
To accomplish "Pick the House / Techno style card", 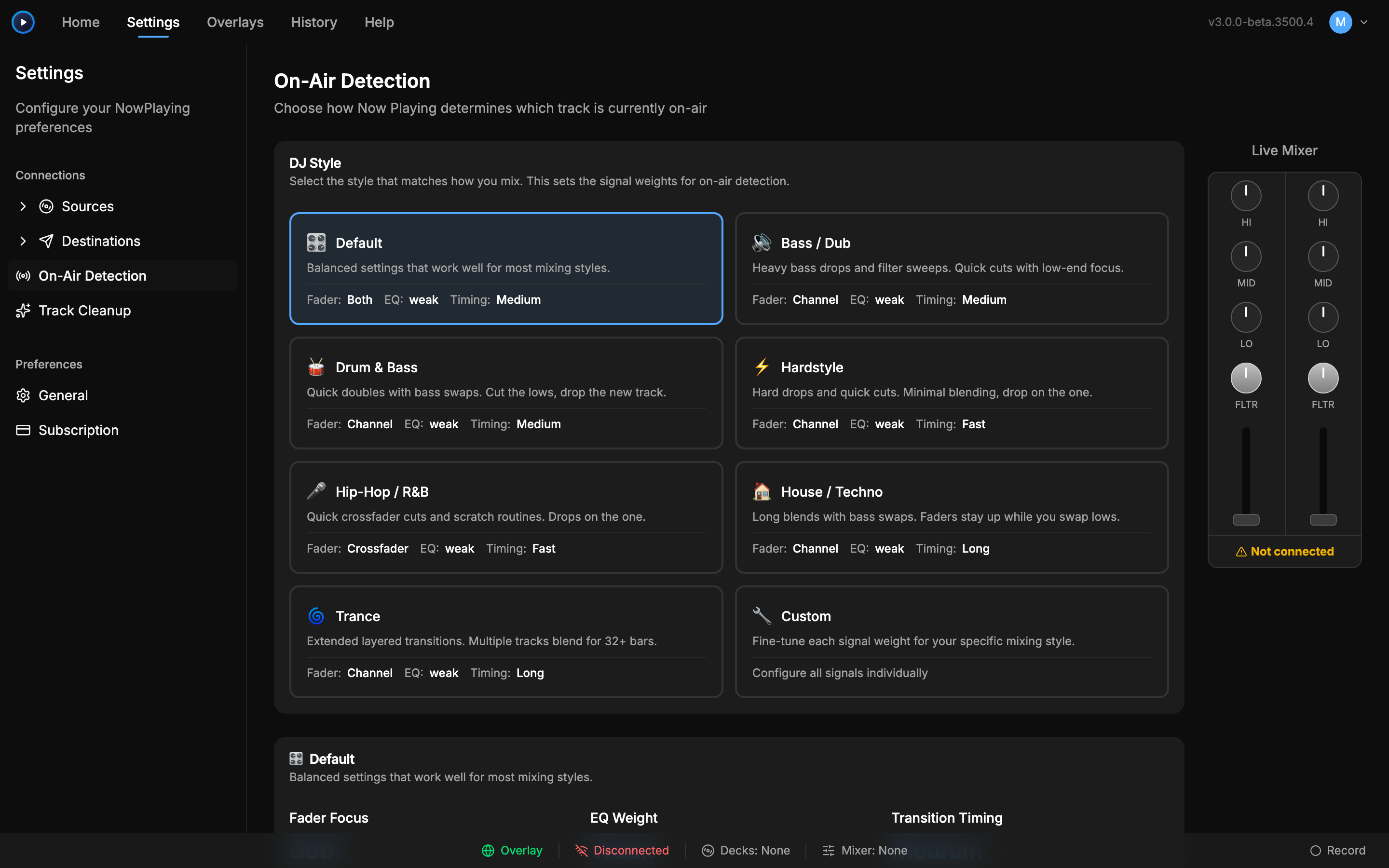I will coord(952,517).
